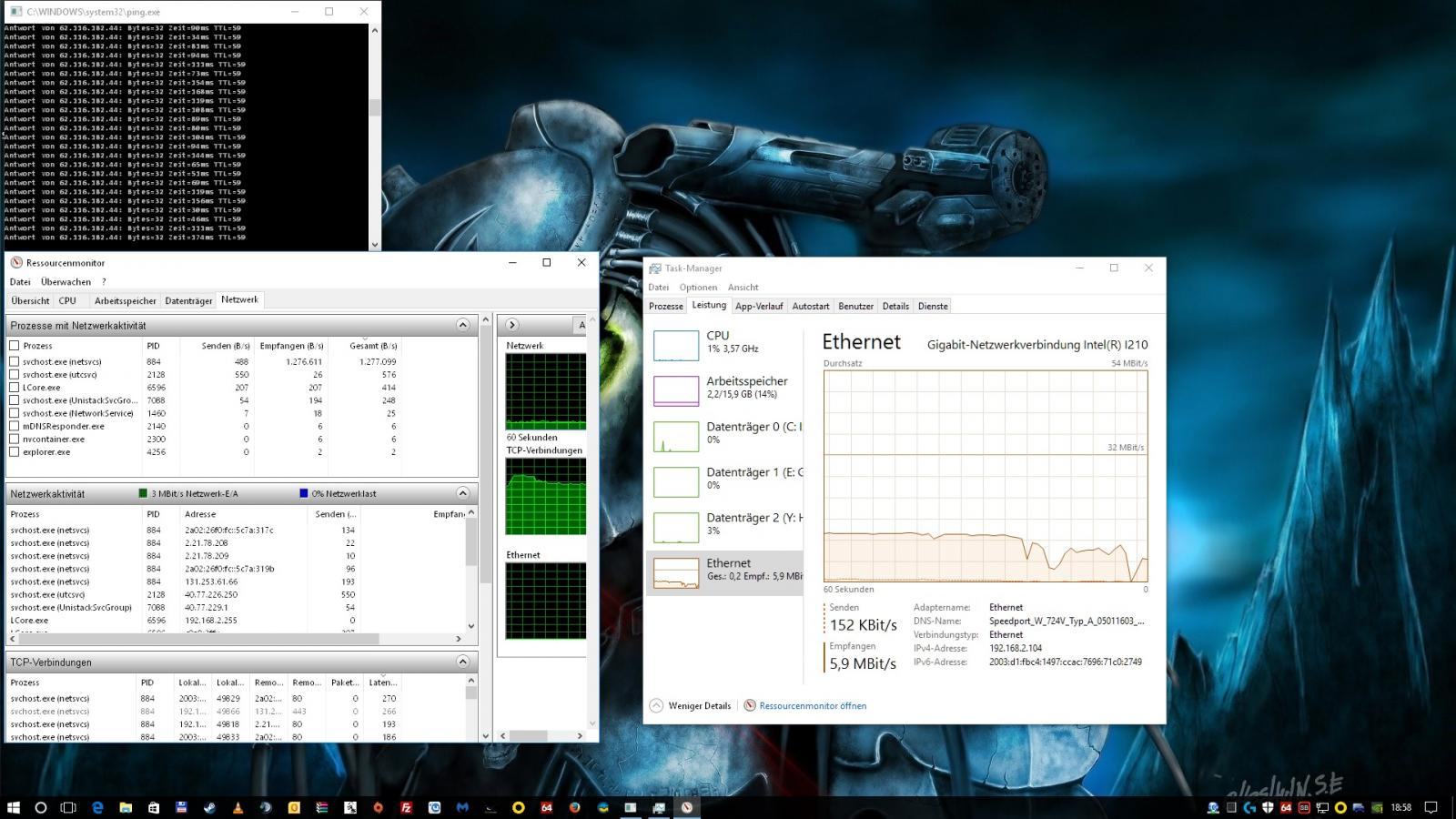Launch Microsoft Edge from the taskbar
This screenshot has width=1456, height=819.
(x=97, y=807)
